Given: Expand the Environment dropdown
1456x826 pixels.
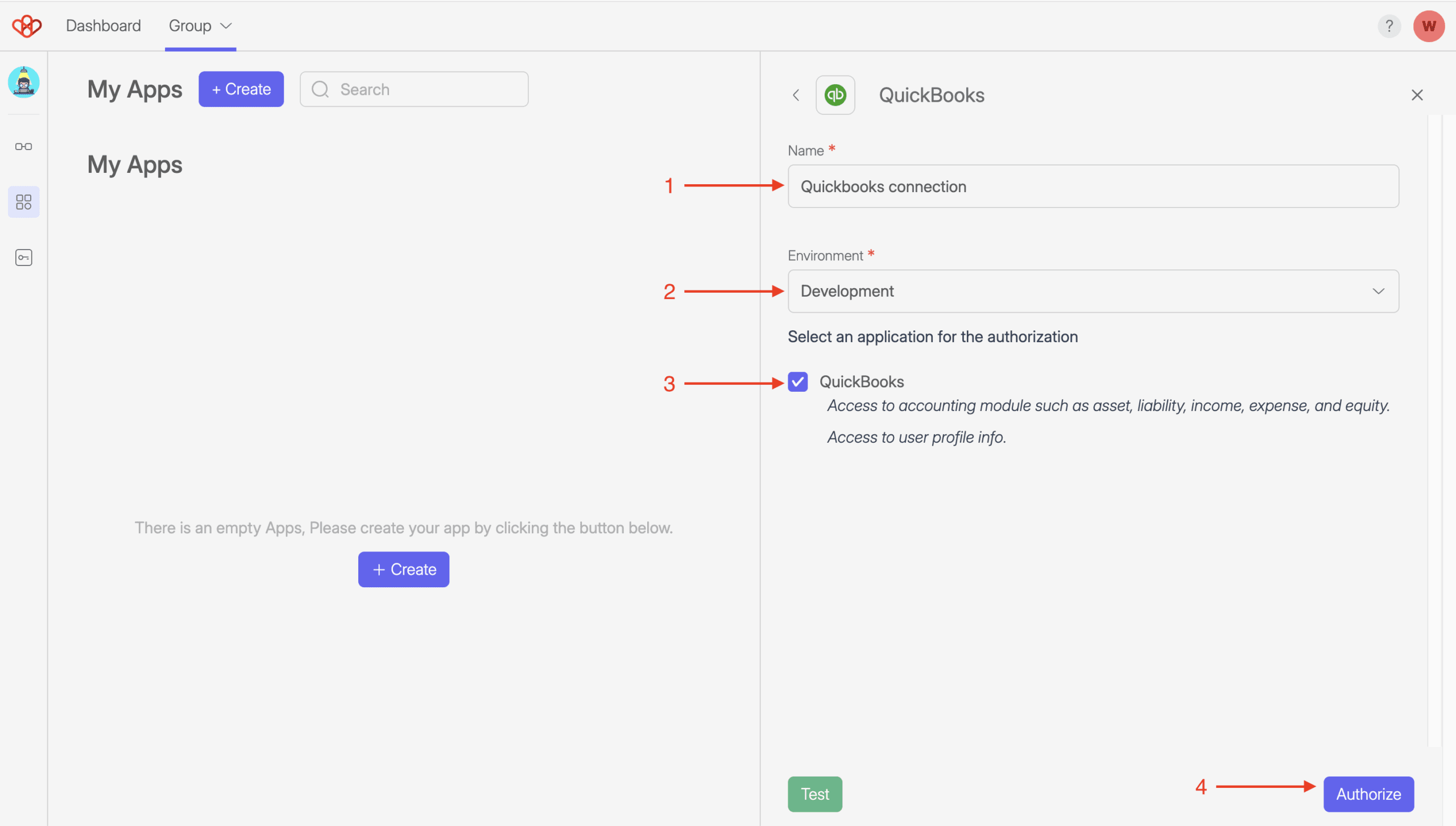Looking at the screenshot, I should pyautogui.click(x=1093, y=291).
